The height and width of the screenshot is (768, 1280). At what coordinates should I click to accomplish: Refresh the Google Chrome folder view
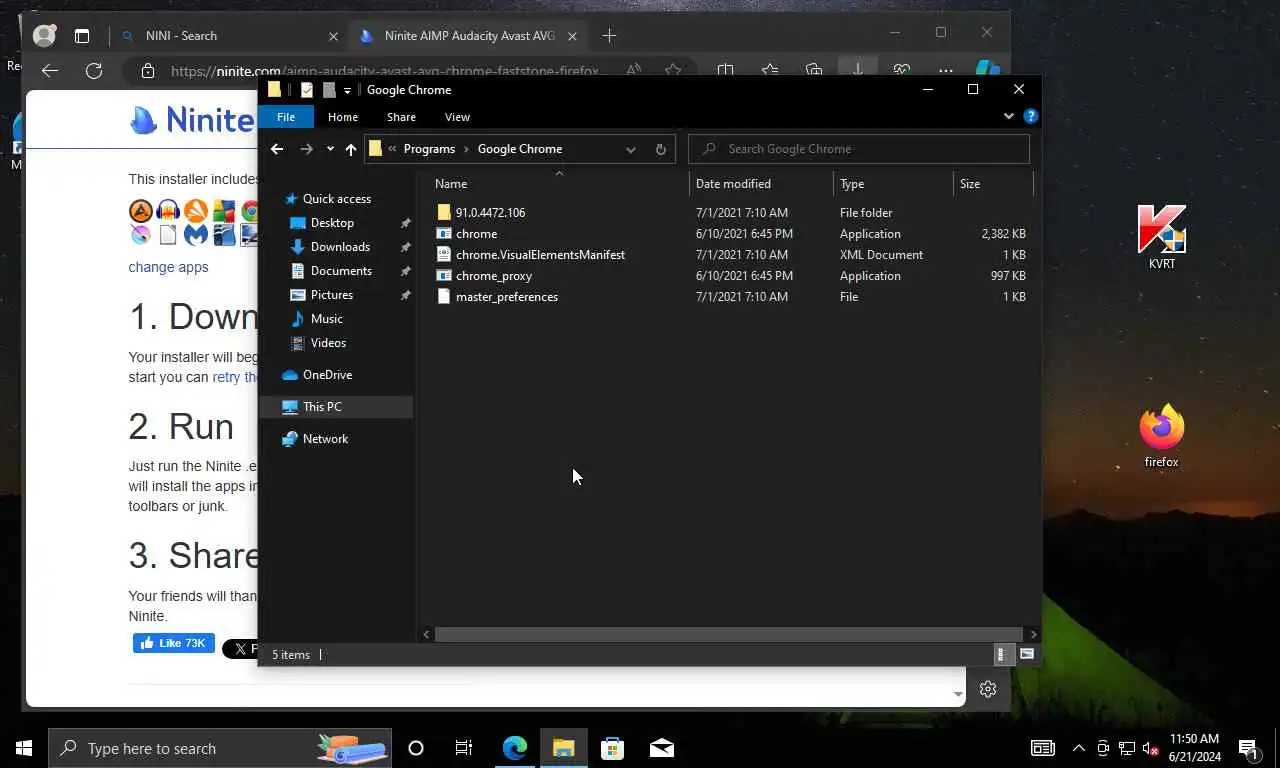(x=660, y=149)
